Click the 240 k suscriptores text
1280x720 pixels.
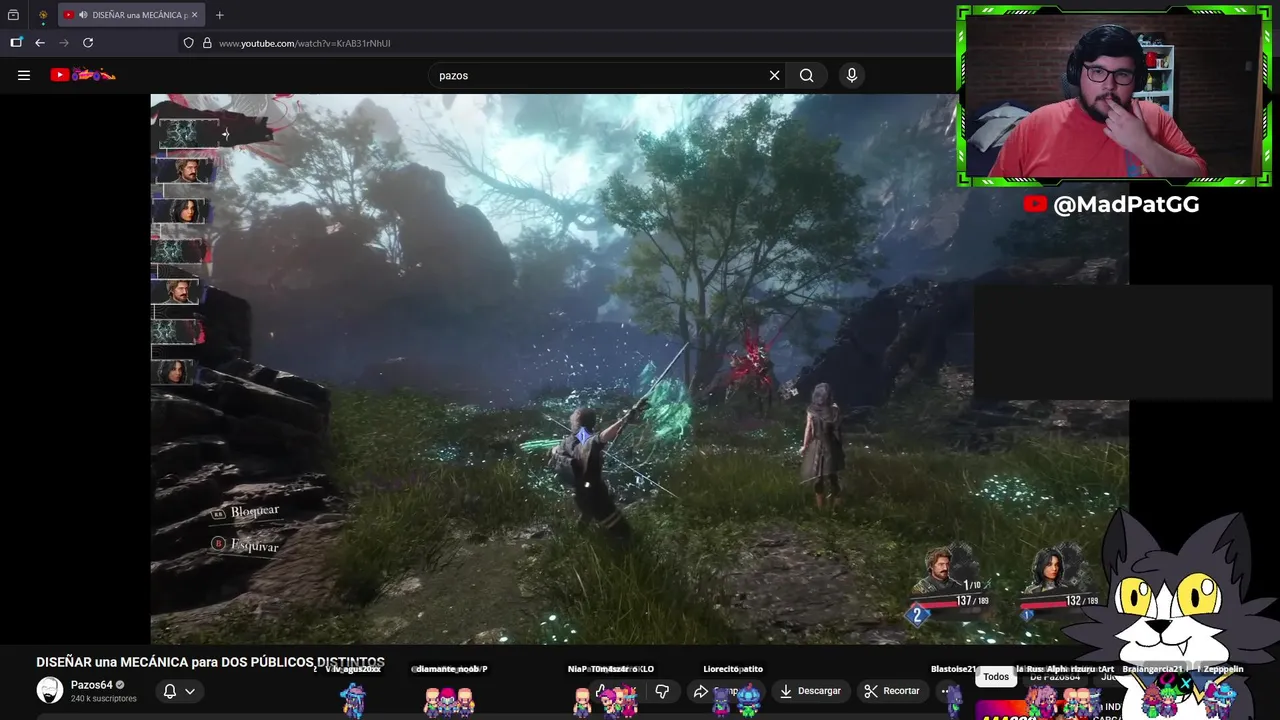[103, 698]
